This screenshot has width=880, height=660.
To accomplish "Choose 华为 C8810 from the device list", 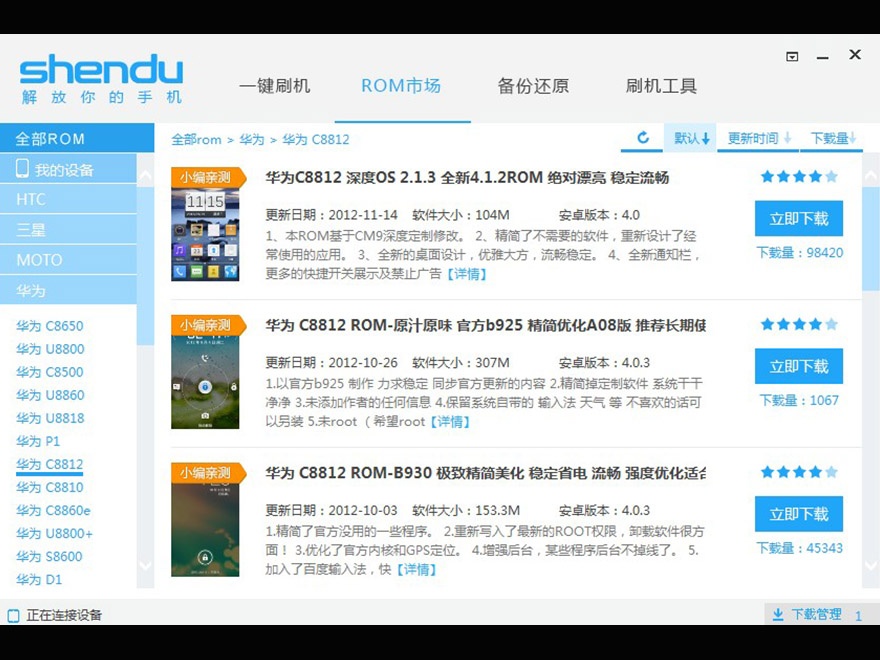I will tap(49, 487).
